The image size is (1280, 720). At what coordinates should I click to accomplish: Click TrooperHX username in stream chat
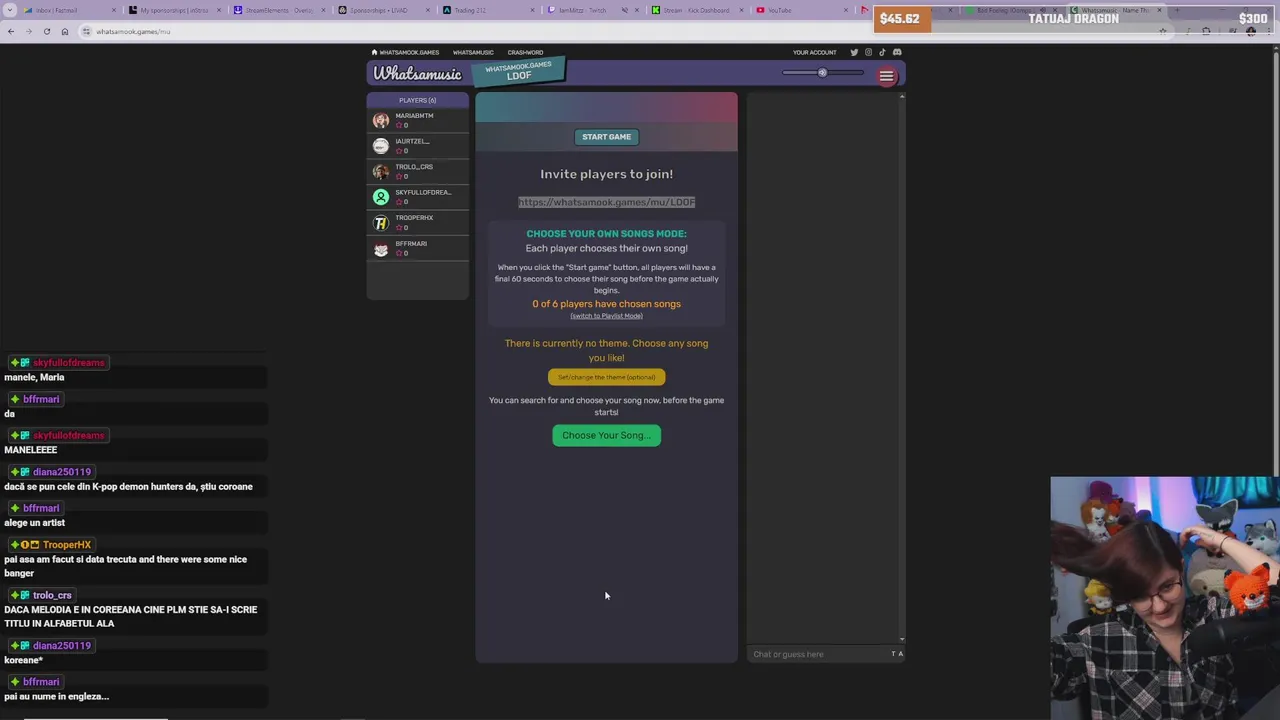coord(67,545)
